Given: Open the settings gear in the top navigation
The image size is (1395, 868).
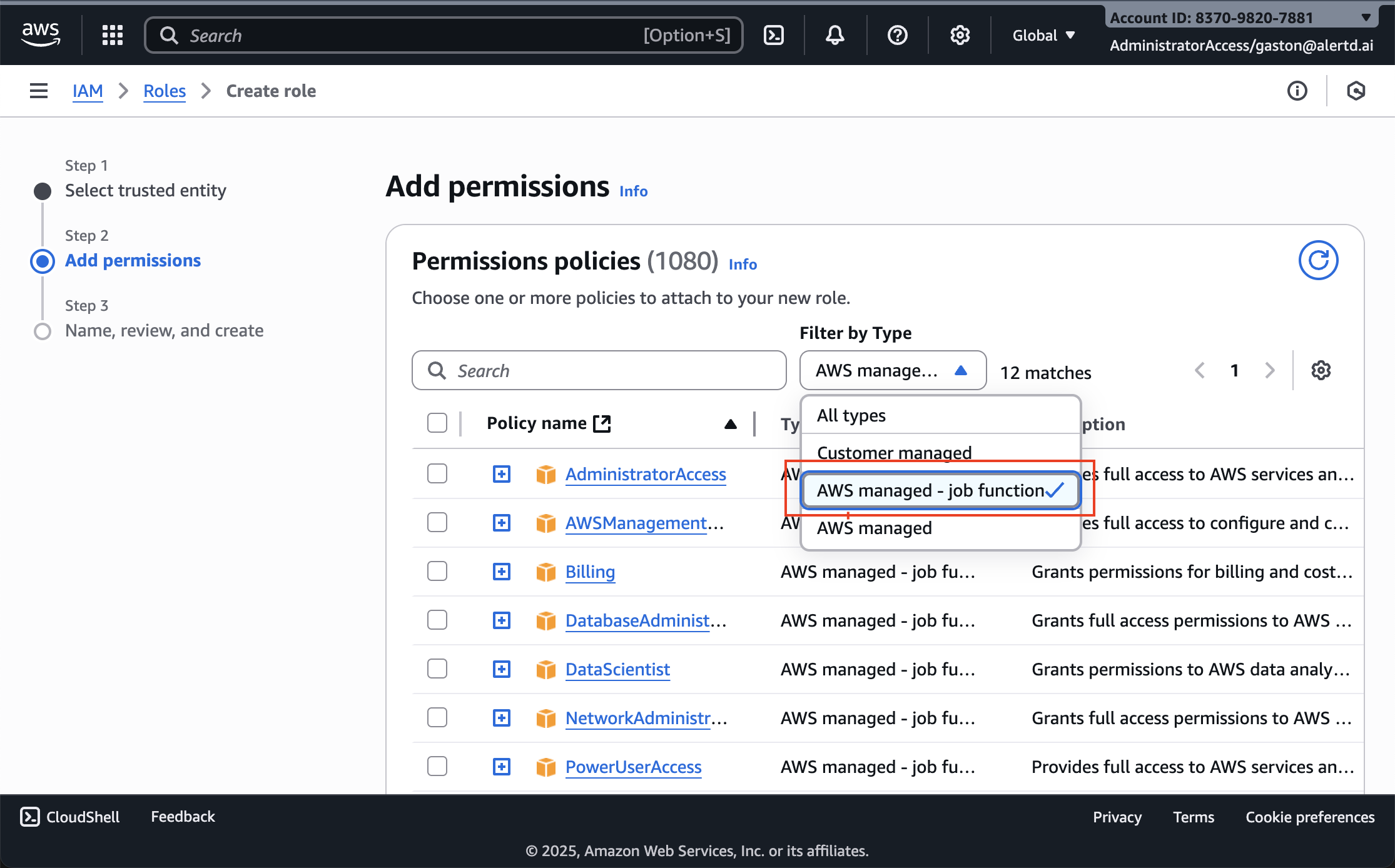Looking at the screenshot, I should [960, 35].
